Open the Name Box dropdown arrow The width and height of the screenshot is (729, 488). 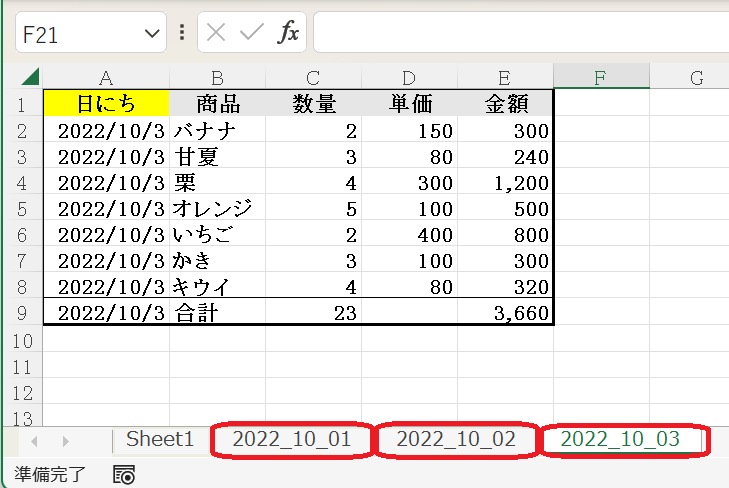152,33
